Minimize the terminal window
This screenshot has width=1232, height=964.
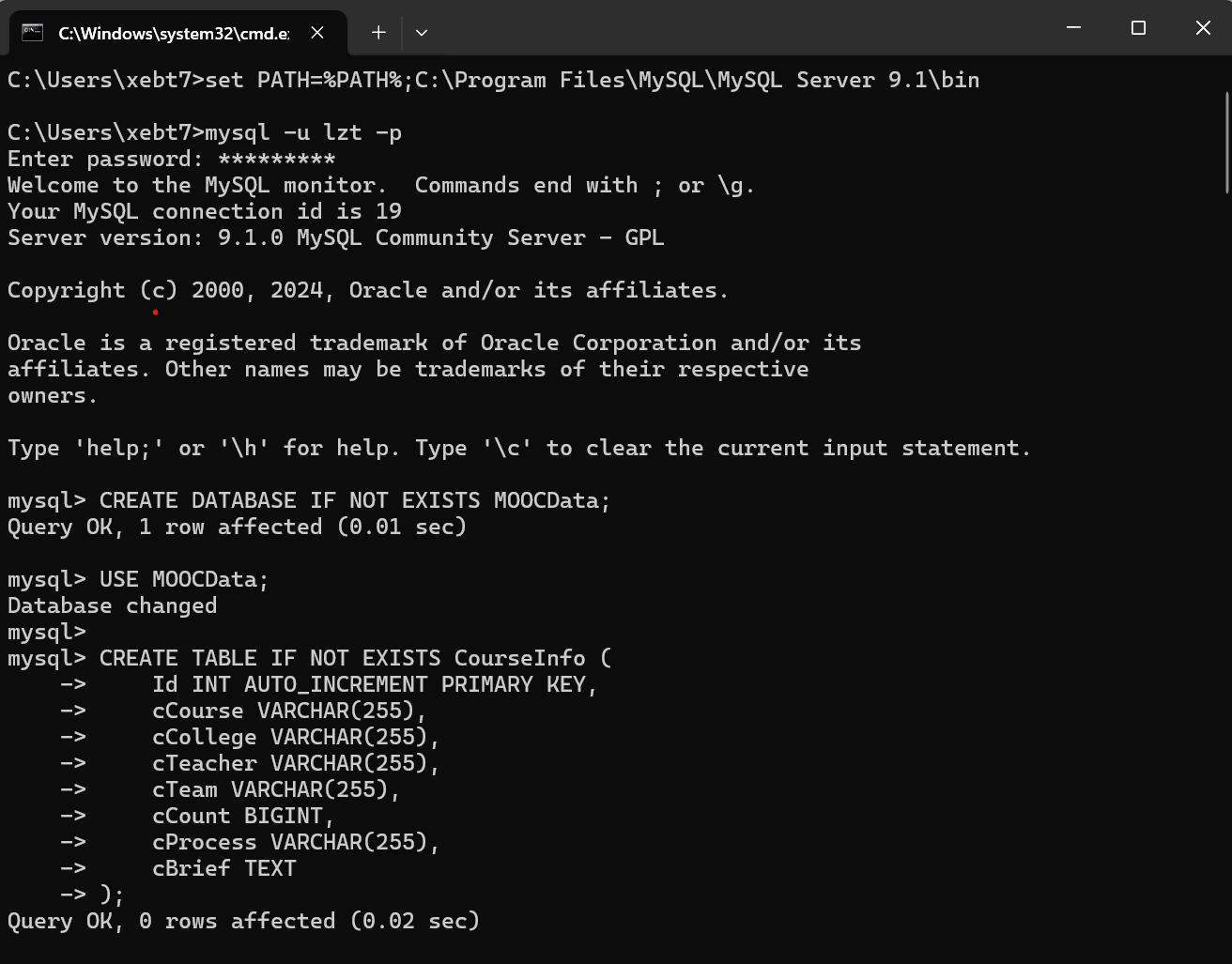(x=1074, y=28)
